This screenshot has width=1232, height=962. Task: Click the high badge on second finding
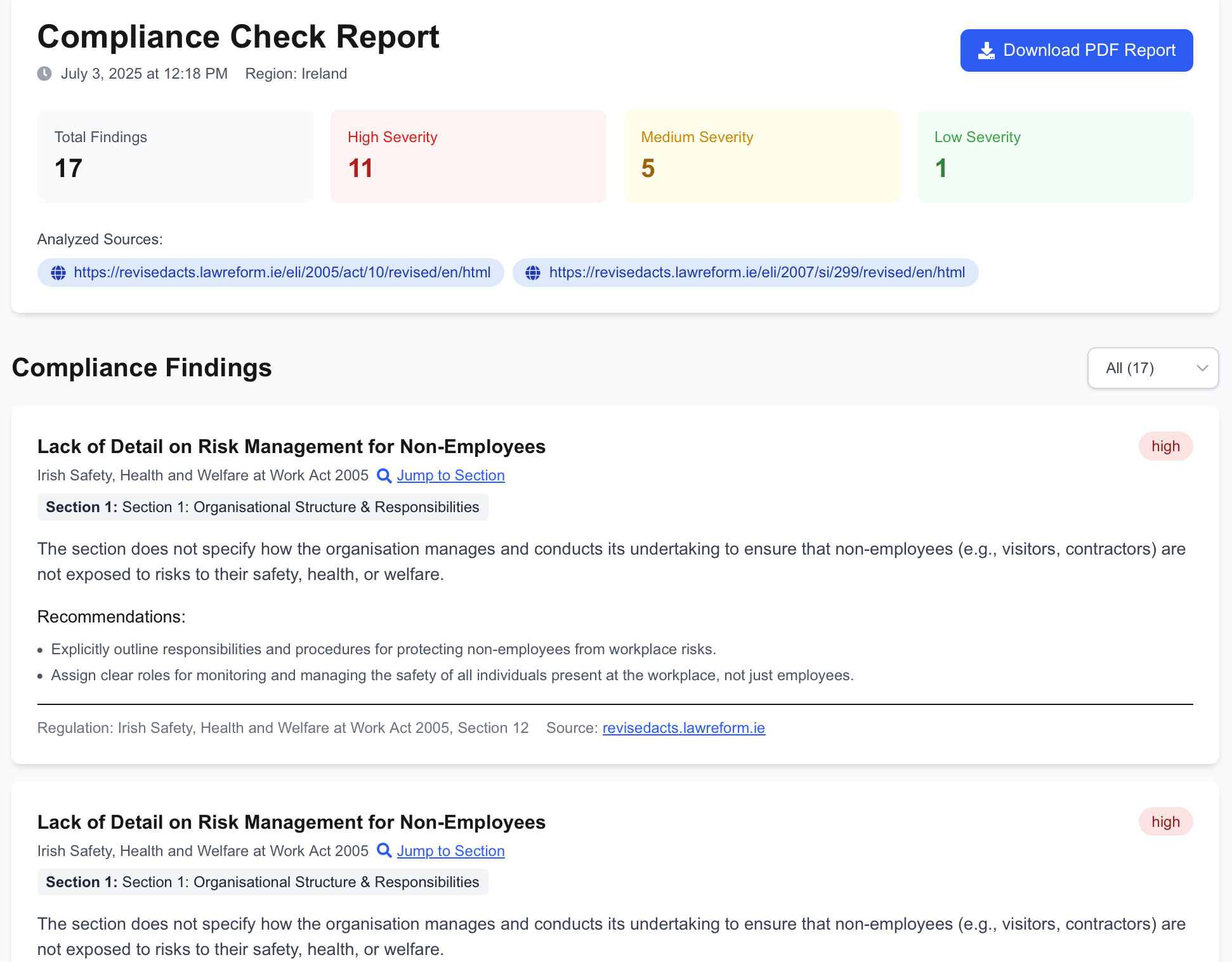(x=1165, y=822)
